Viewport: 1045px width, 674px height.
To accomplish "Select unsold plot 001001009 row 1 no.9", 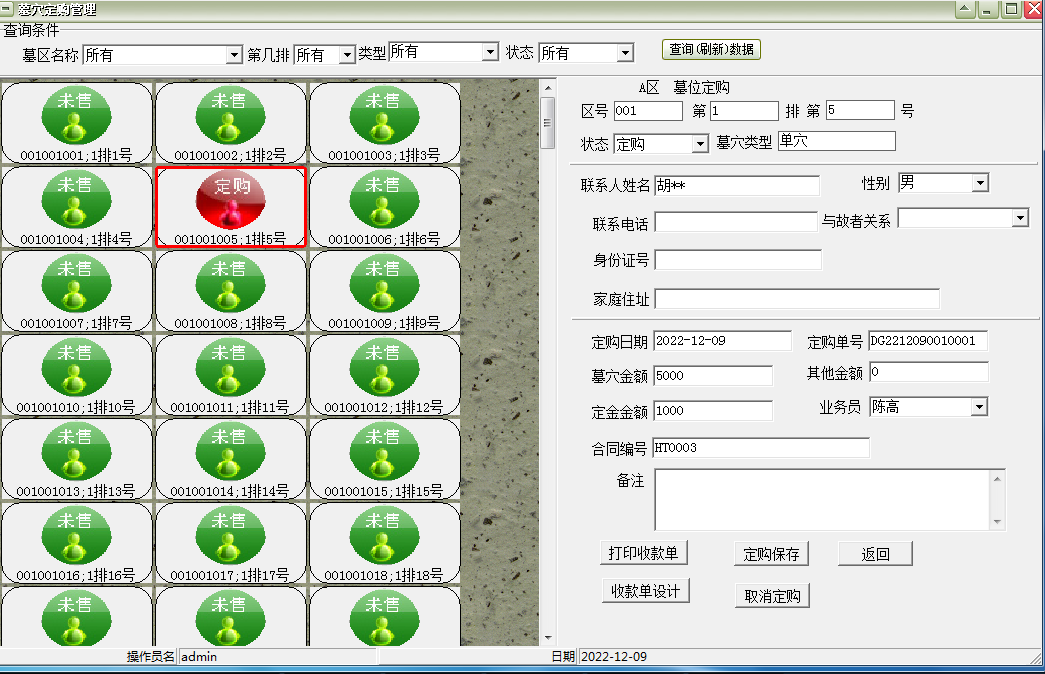I will (385, 291).
